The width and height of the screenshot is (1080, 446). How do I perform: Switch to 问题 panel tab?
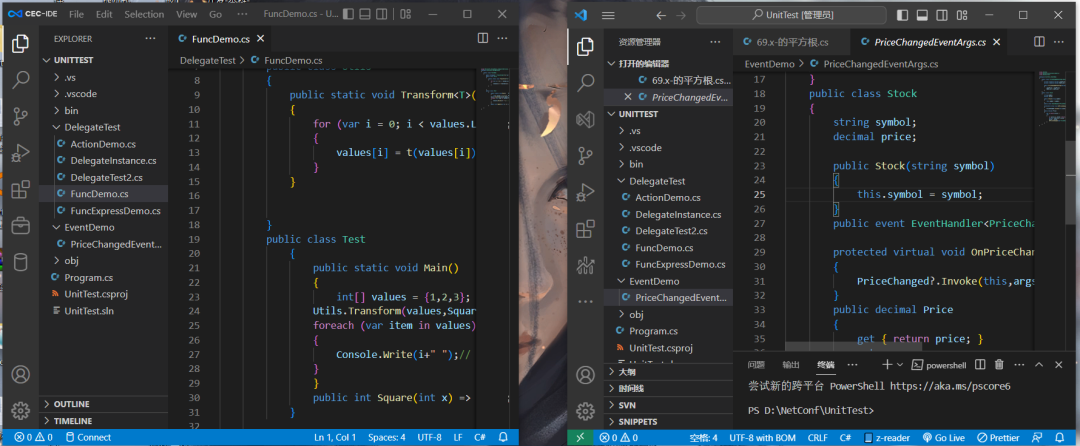(756, 365)
